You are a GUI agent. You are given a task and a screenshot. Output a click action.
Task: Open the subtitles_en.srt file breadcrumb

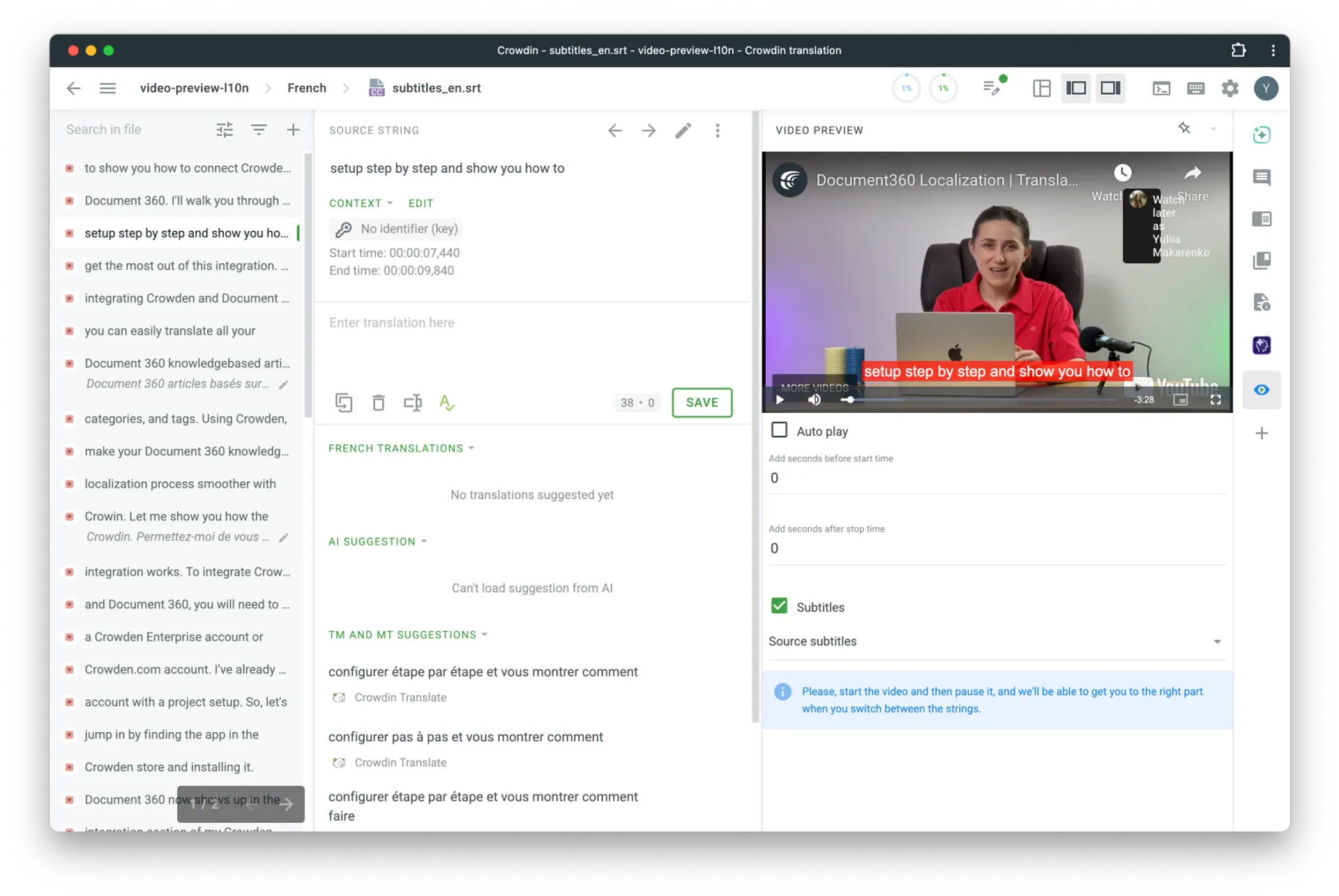[425, 88]
